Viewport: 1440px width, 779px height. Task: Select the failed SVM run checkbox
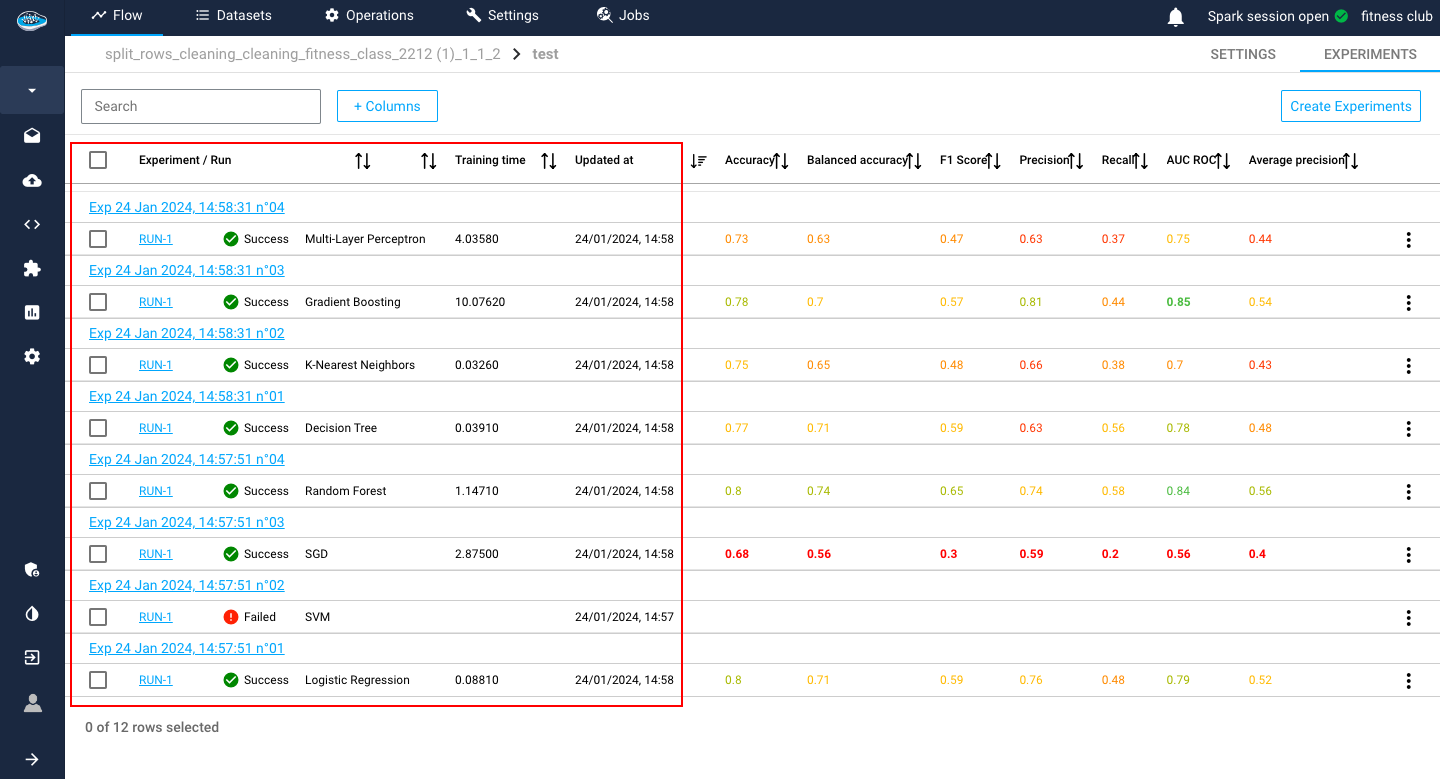click(x=98, y=617)
